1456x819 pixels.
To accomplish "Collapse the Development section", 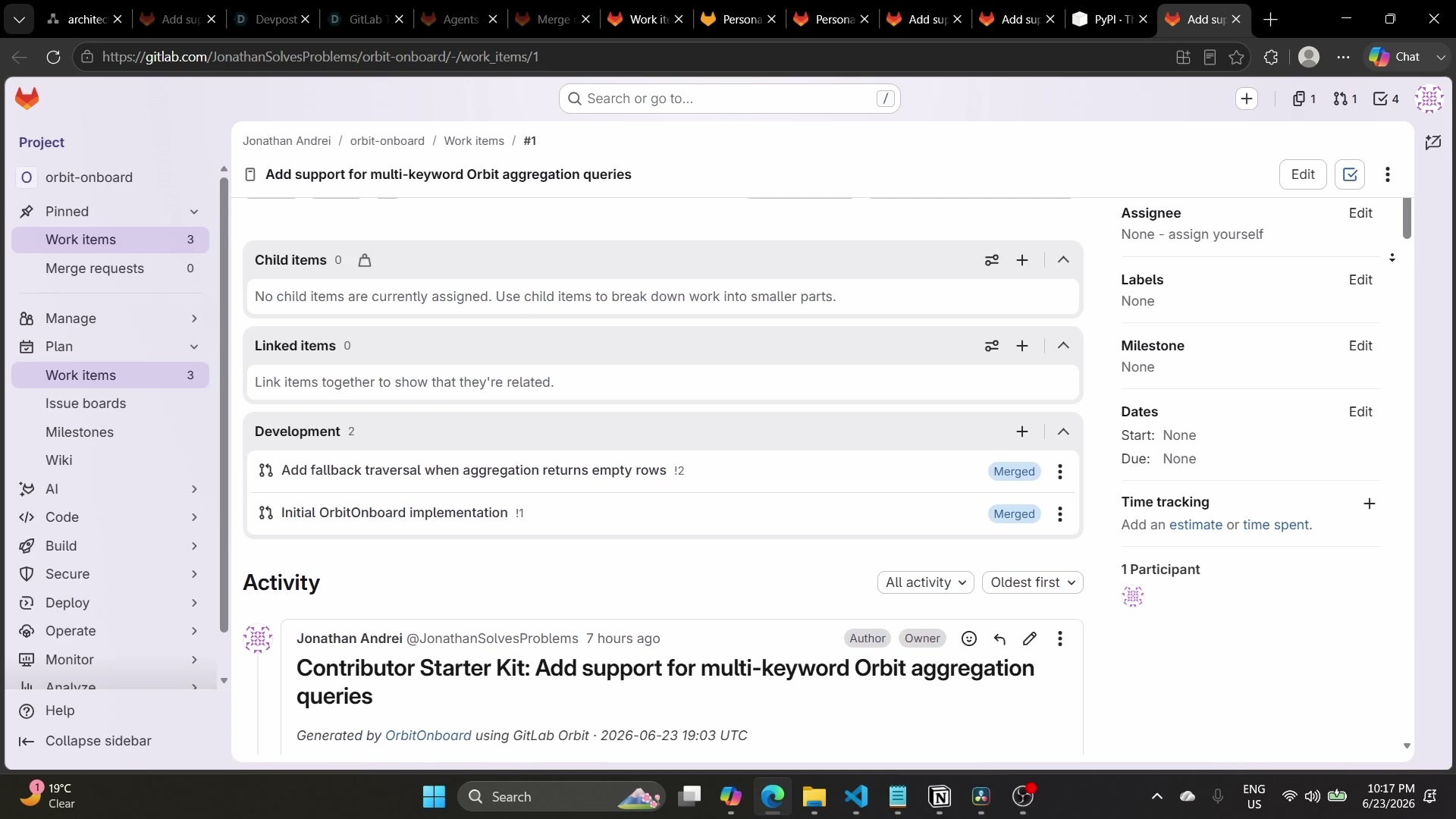I will click(1063, 431).
